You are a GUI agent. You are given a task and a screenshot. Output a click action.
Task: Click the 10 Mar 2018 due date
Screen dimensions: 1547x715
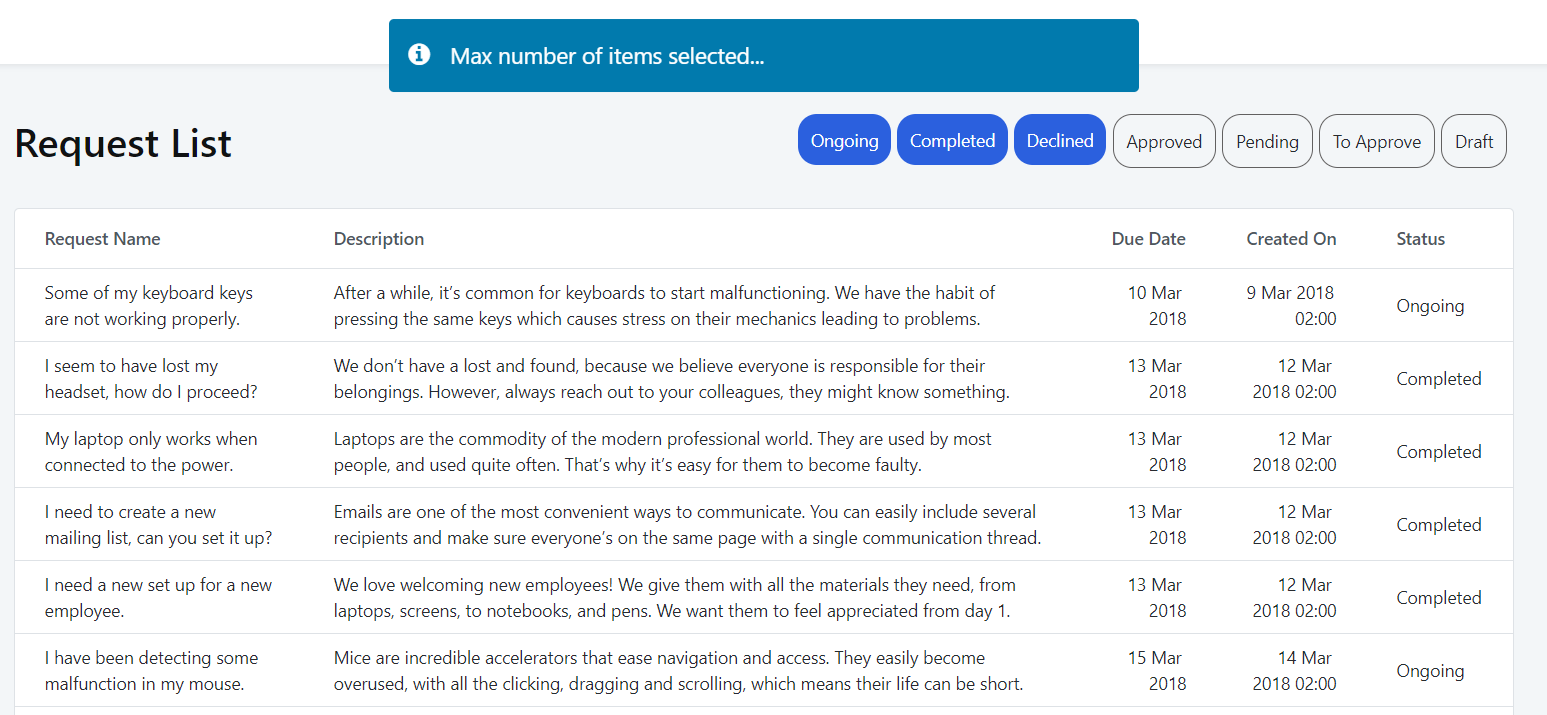pyautogui.click(x=1156, y=306)
